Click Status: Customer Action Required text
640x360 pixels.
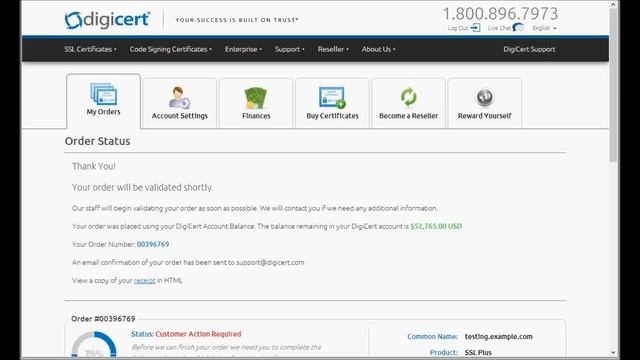(186, 334)
